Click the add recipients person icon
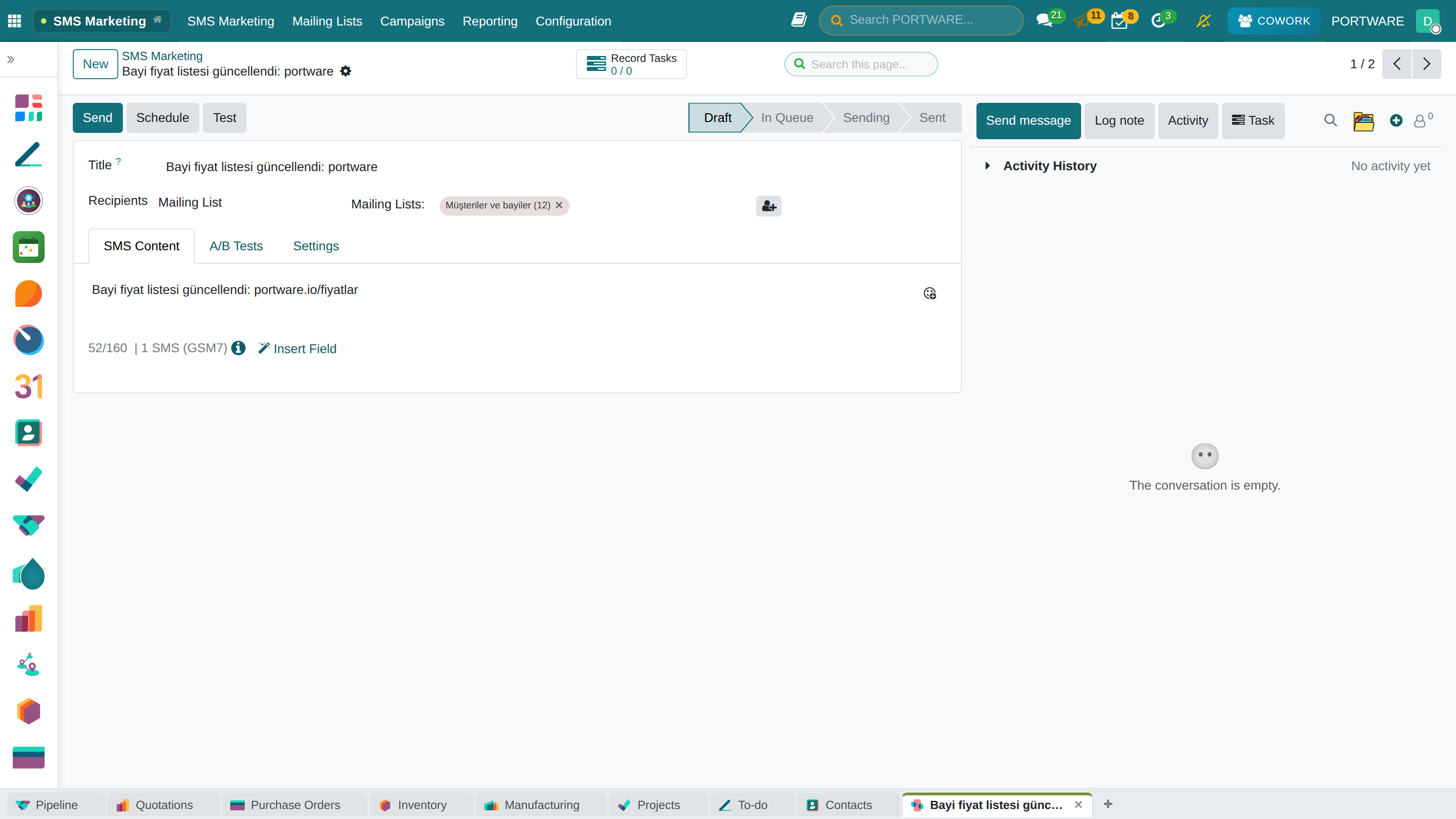This screenshot has height=819, width=1456. (x=768, y=206)
